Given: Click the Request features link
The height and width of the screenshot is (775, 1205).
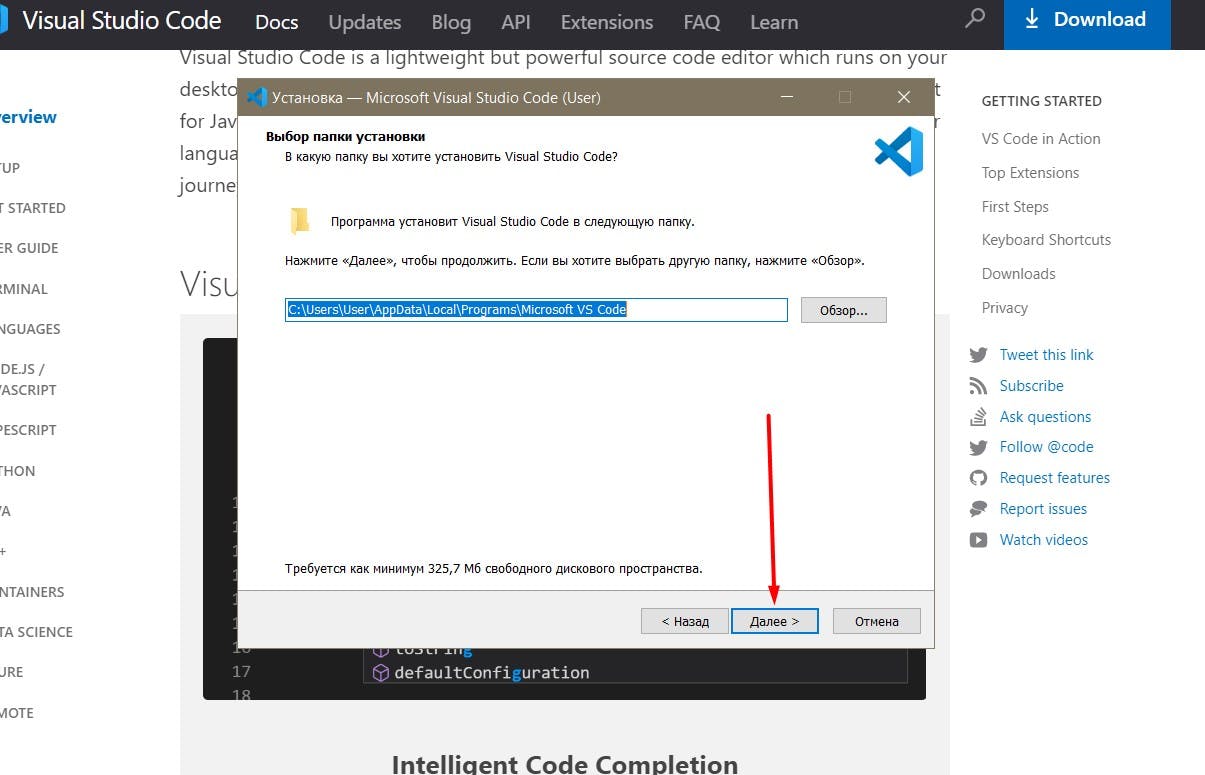Looking at the screenshot, I should 1054,478.
